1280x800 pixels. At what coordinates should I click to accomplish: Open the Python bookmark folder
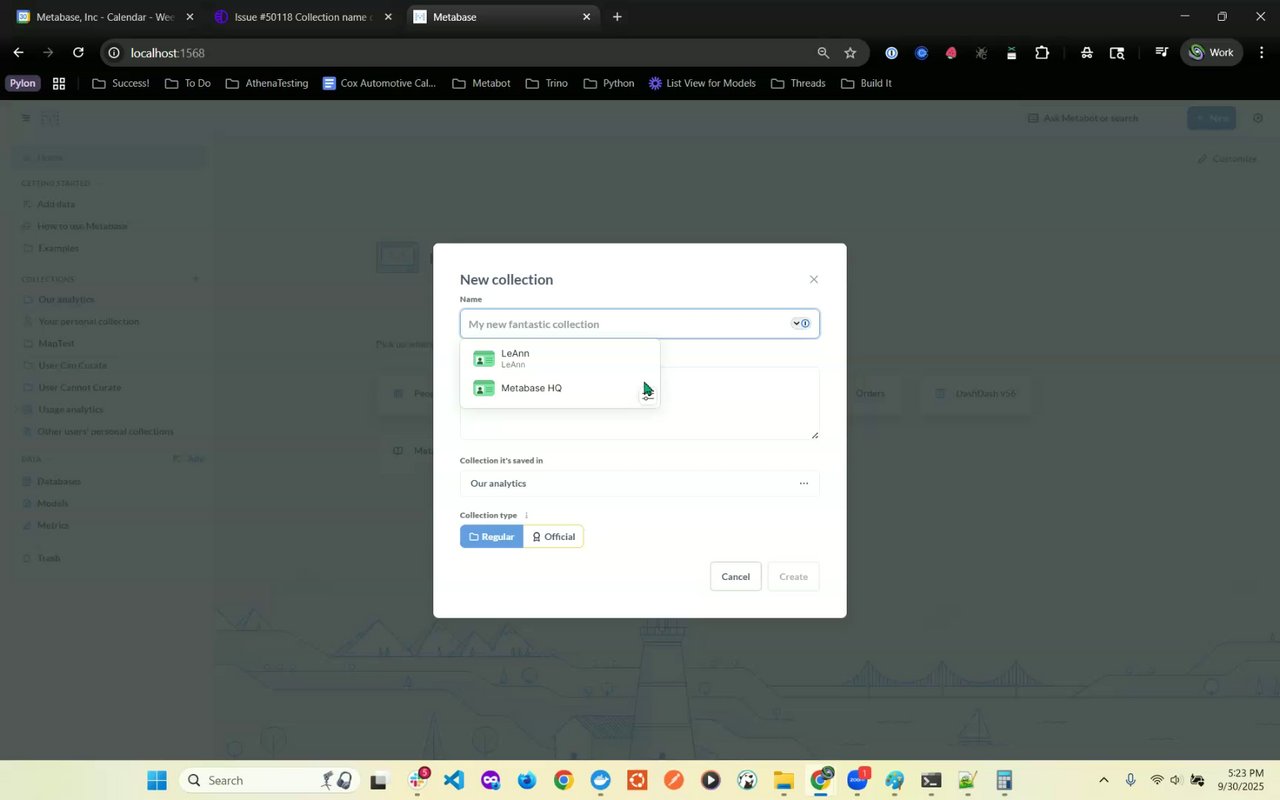pos(609,83)
